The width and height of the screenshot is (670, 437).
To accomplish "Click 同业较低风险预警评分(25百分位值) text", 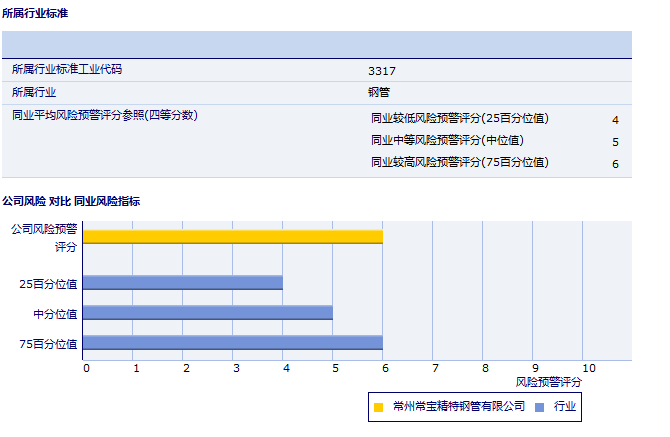I will 460,118.
